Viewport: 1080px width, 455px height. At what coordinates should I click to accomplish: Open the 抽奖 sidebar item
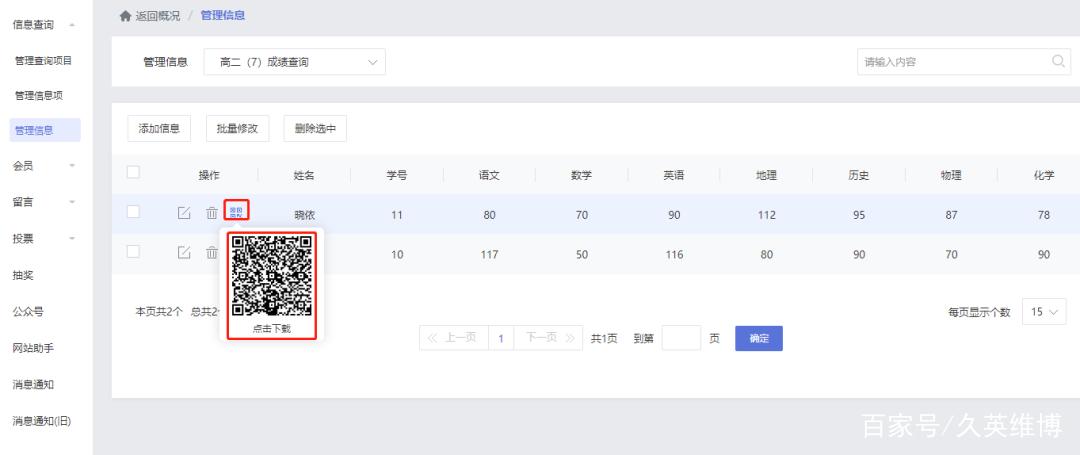point(23,275)
